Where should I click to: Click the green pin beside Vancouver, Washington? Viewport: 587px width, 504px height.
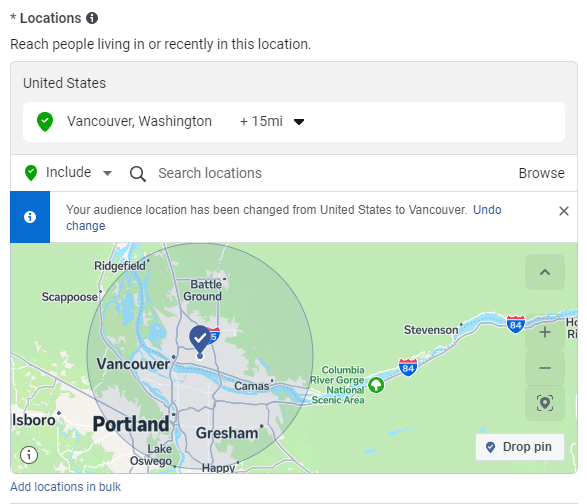point(45,122)
